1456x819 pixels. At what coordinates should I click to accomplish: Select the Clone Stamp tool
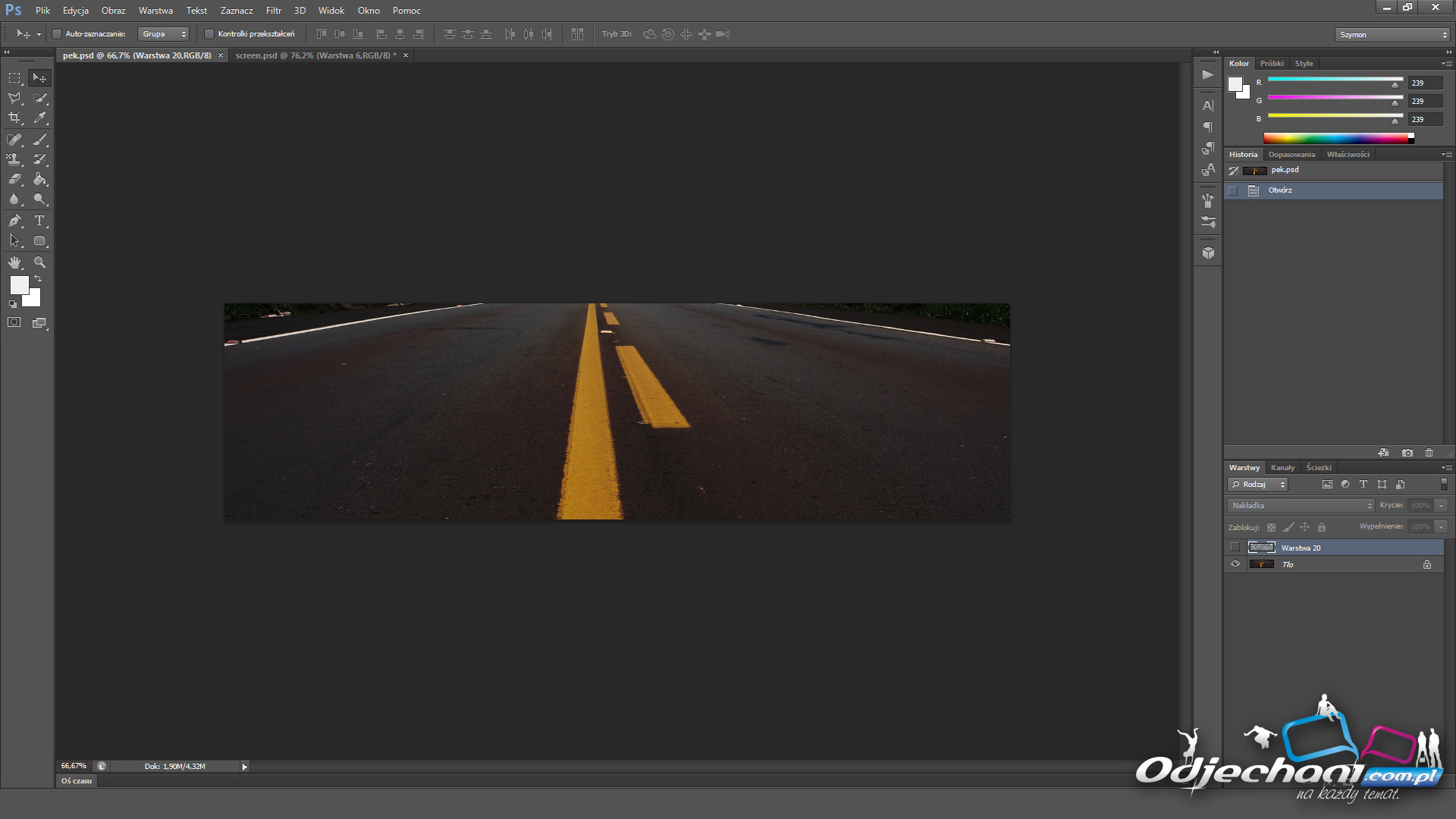(x=14, y=159)
